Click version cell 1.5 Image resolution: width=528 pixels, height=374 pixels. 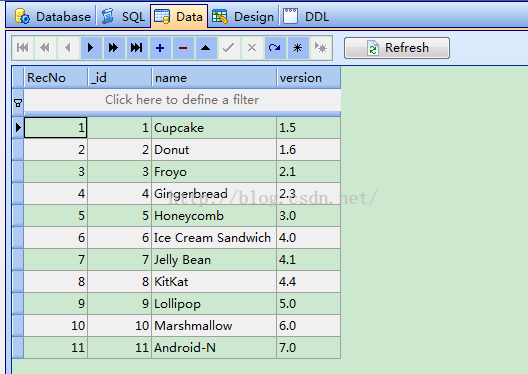[x=308, y=128]
